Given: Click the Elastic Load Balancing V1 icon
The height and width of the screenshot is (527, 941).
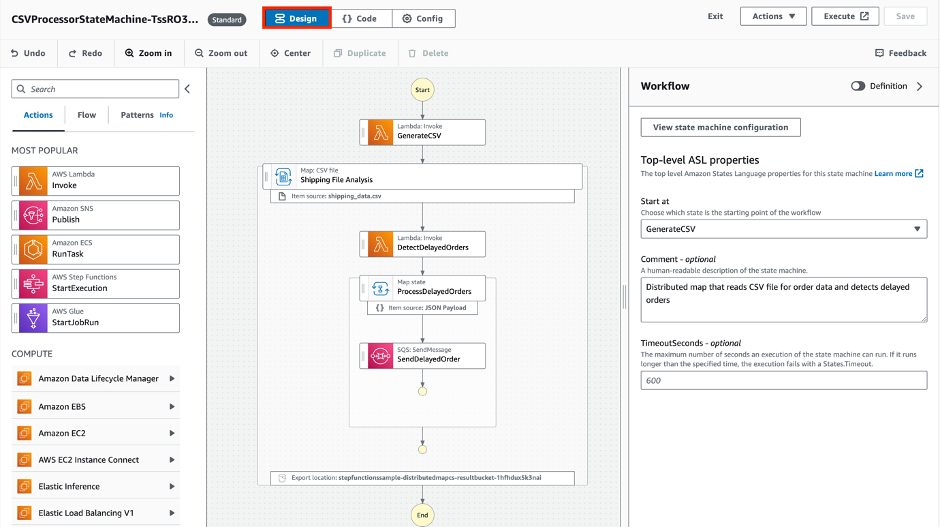Looking at the screenshot, I should [x=24, y=513].
